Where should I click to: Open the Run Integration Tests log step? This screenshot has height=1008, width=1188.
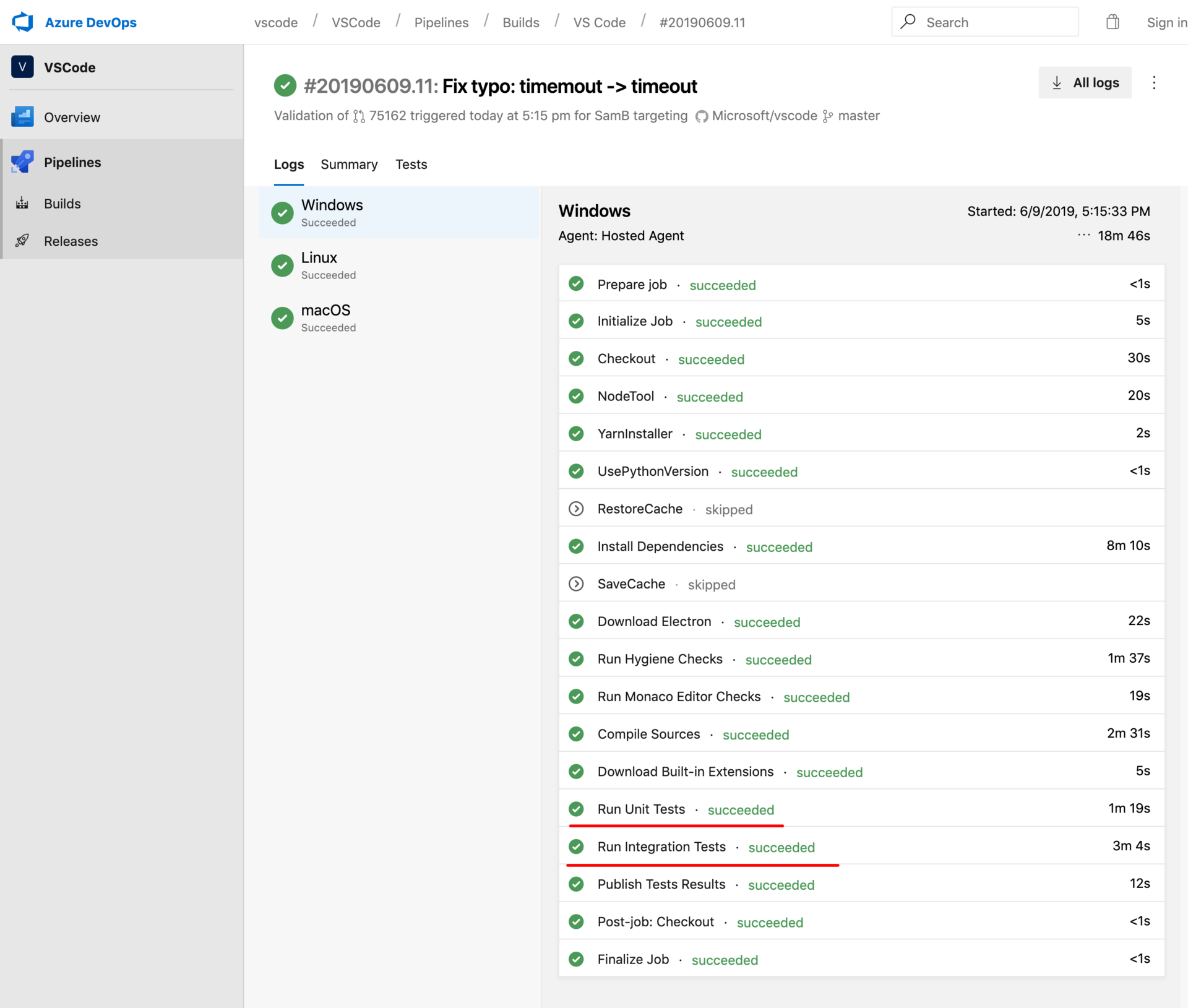click(661, 846)
